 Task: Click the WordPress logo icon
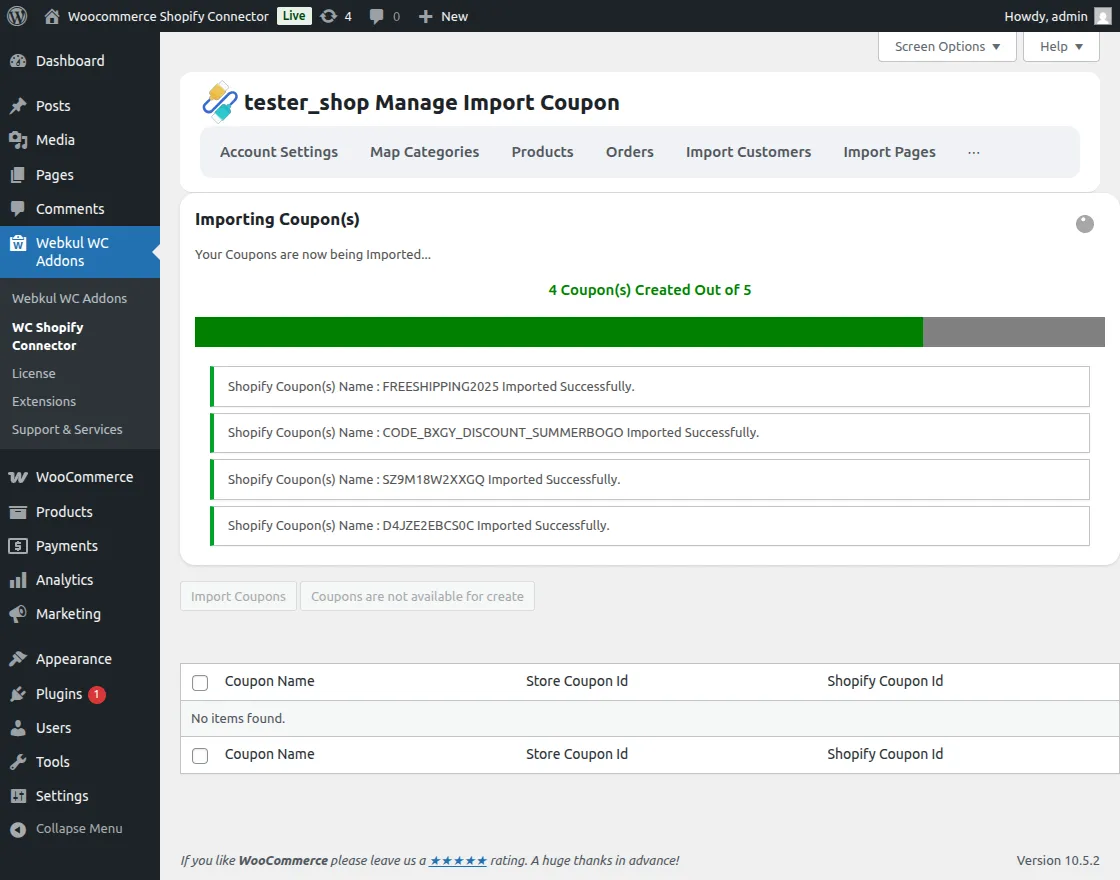pos(17,16)
